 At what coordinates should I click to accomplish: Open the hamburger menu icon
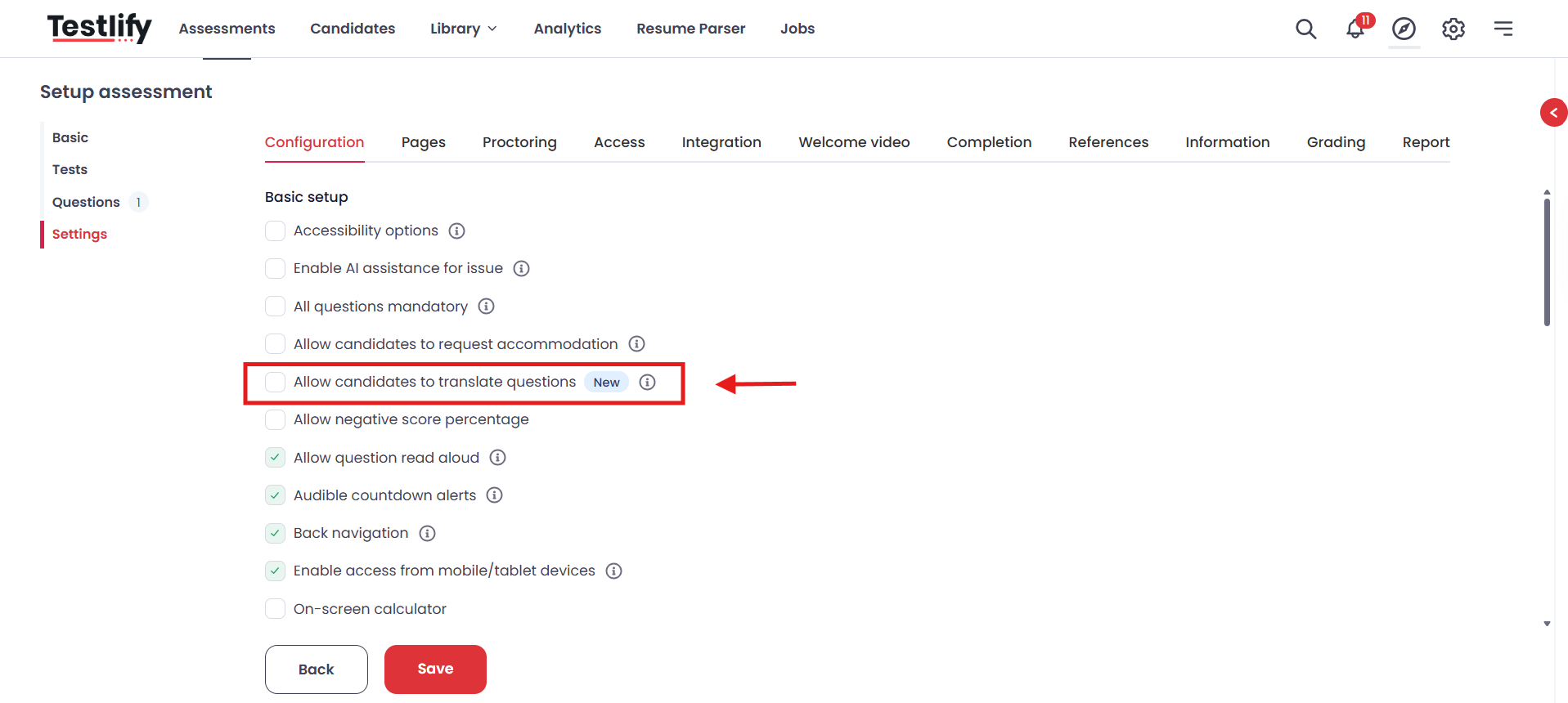tap(1503, 29)
